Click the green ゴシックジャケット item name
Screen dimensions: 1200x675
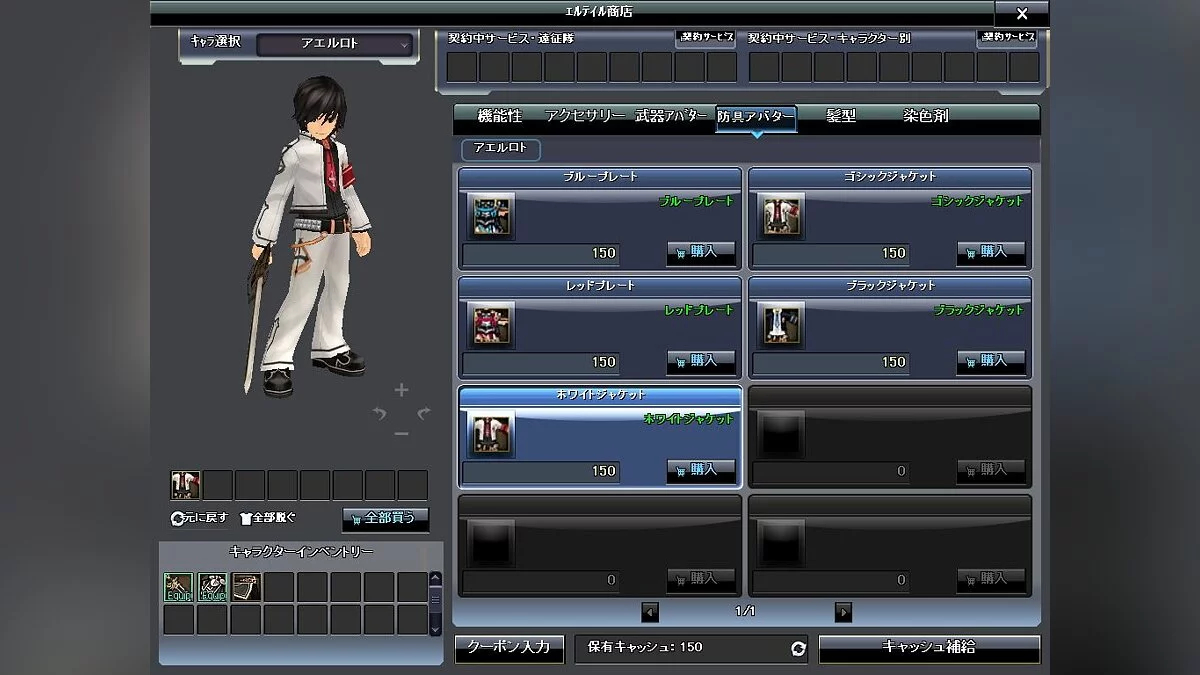(x=977, y=201)
